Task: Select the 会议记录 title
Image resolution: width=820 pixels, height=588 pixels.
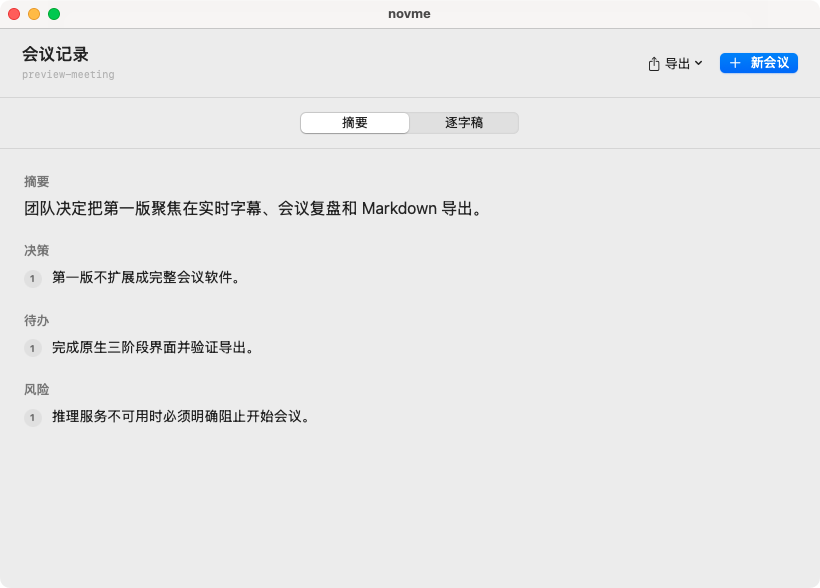Action: (x=55, y=54)
